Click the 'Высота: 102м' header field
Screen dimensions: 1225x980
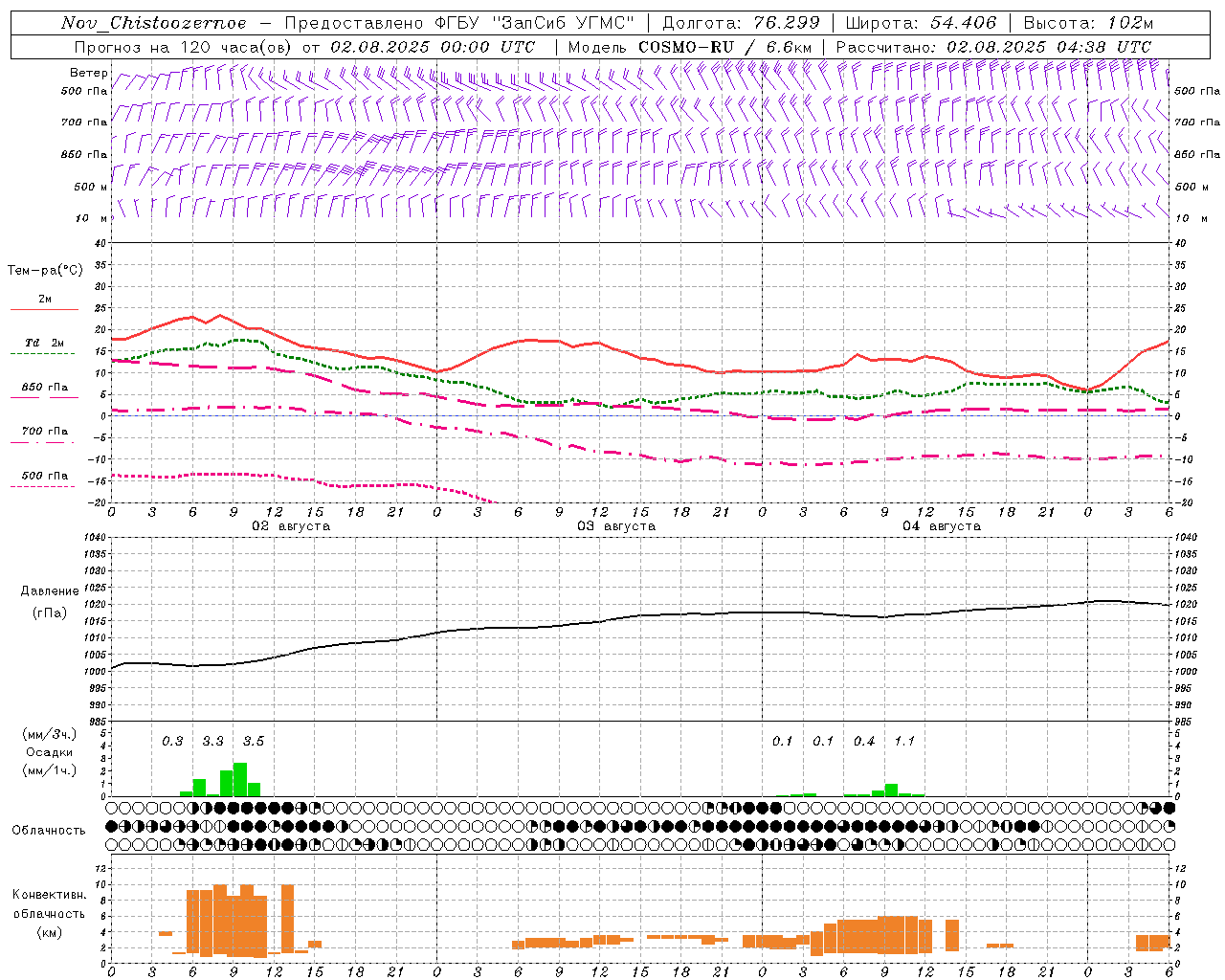1088,23
